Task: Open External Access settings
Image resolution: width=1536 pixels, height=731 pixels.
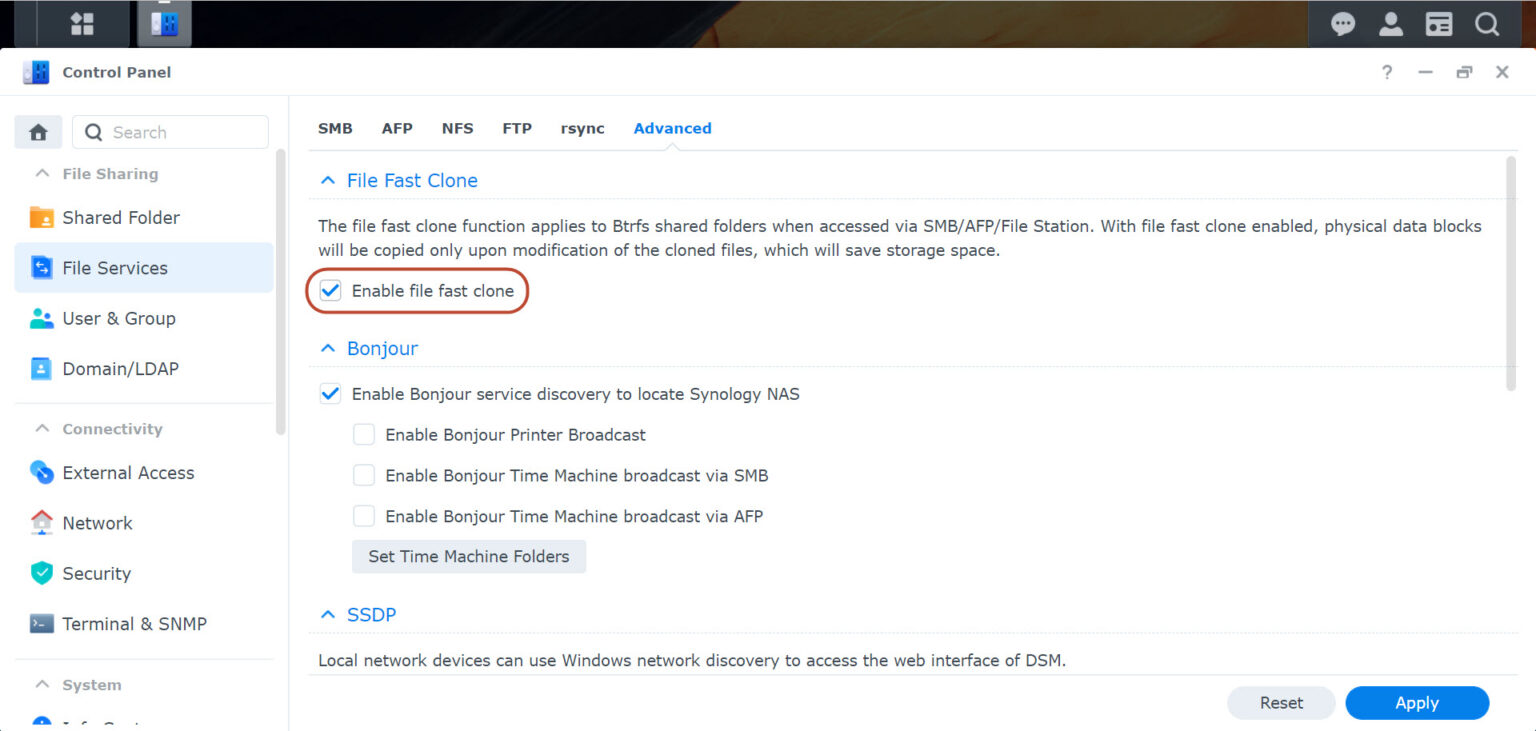Action: (41, 472)
